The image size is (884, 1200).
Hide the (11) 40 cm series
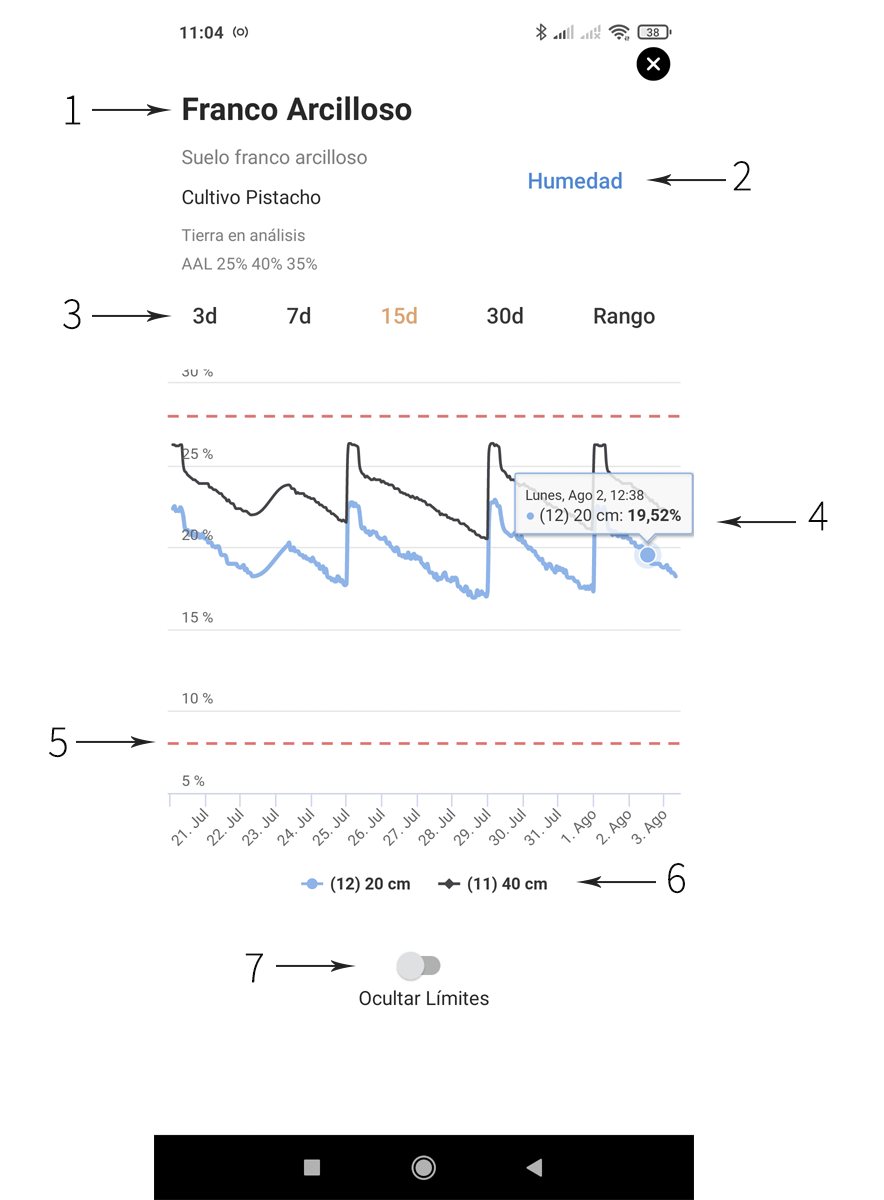click(492, 883)
